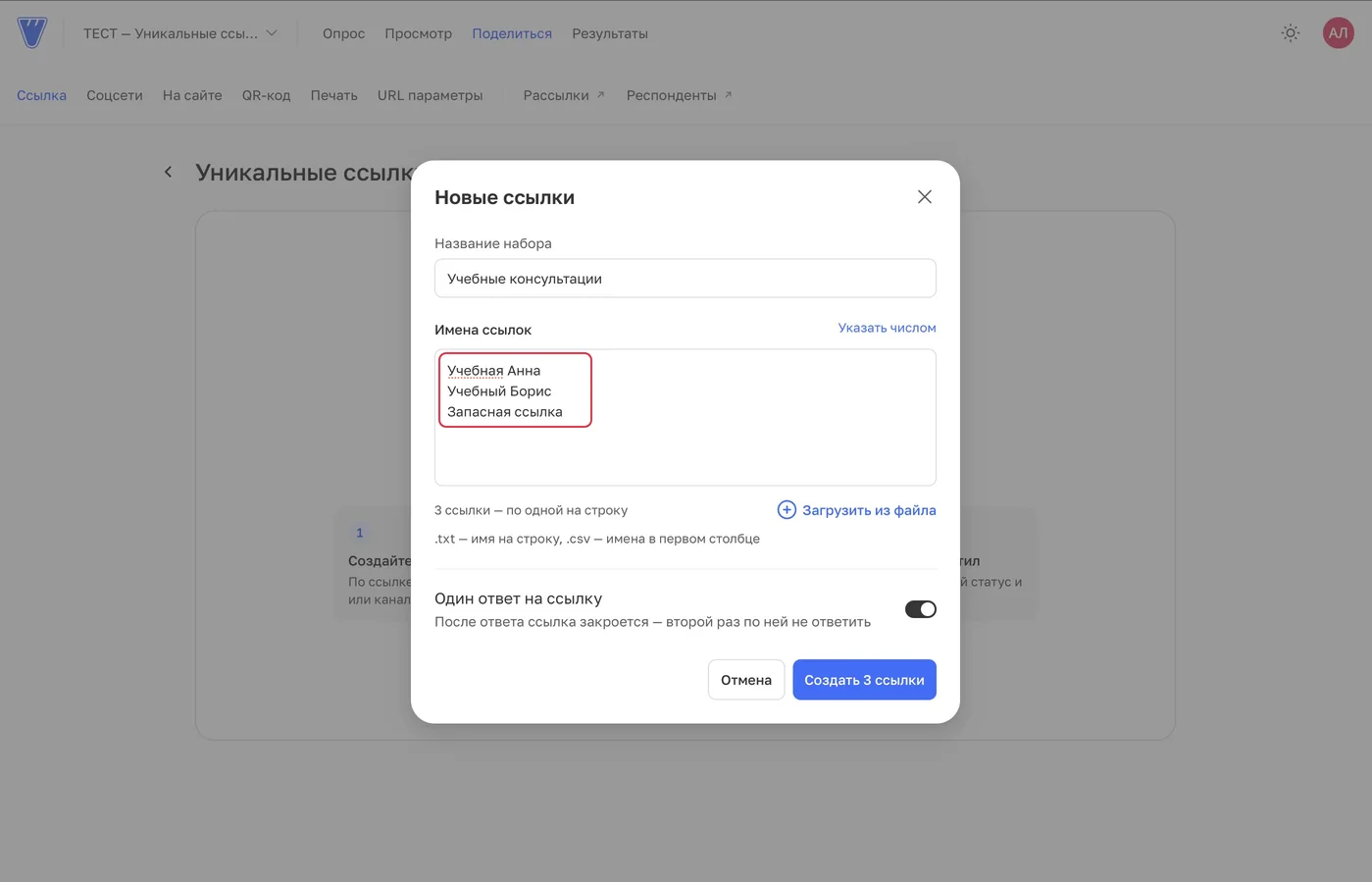The width and height of the screenshot is (1372, 882).
Task: Click the Учебный Борис line
Action: point(499,390)
